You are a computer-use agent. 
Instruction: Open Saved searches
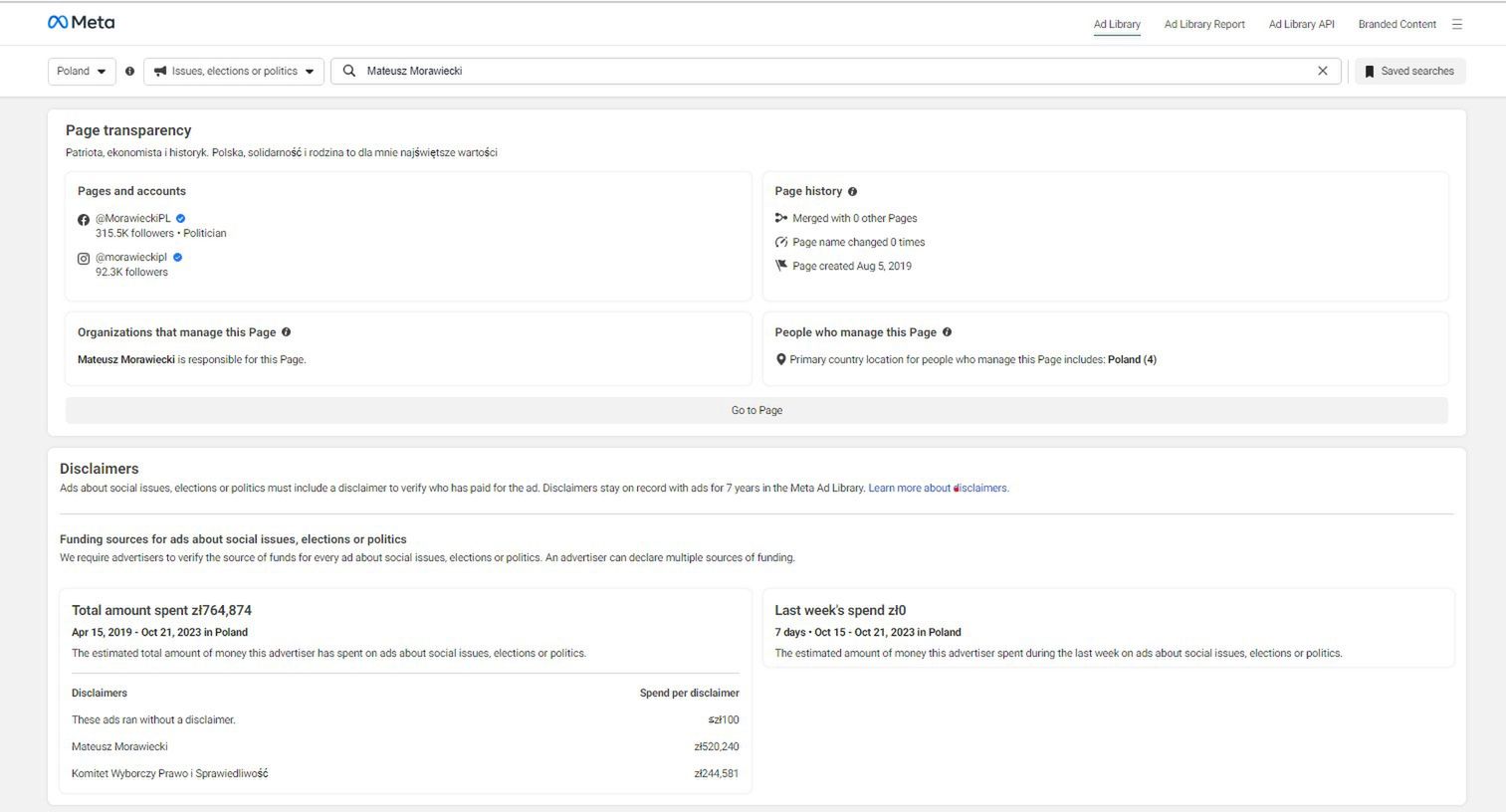click(1409, 71)
